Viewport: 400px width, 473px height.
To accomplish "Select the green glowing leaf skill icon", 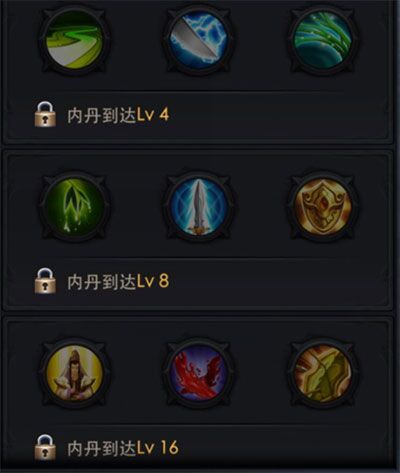I will 74,206.
